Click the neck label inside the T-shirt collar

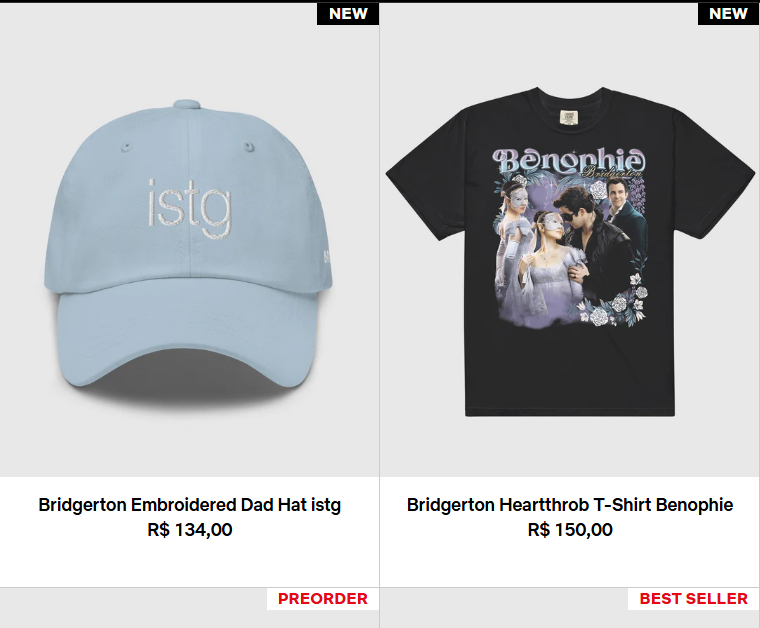[x=569, y=117]
